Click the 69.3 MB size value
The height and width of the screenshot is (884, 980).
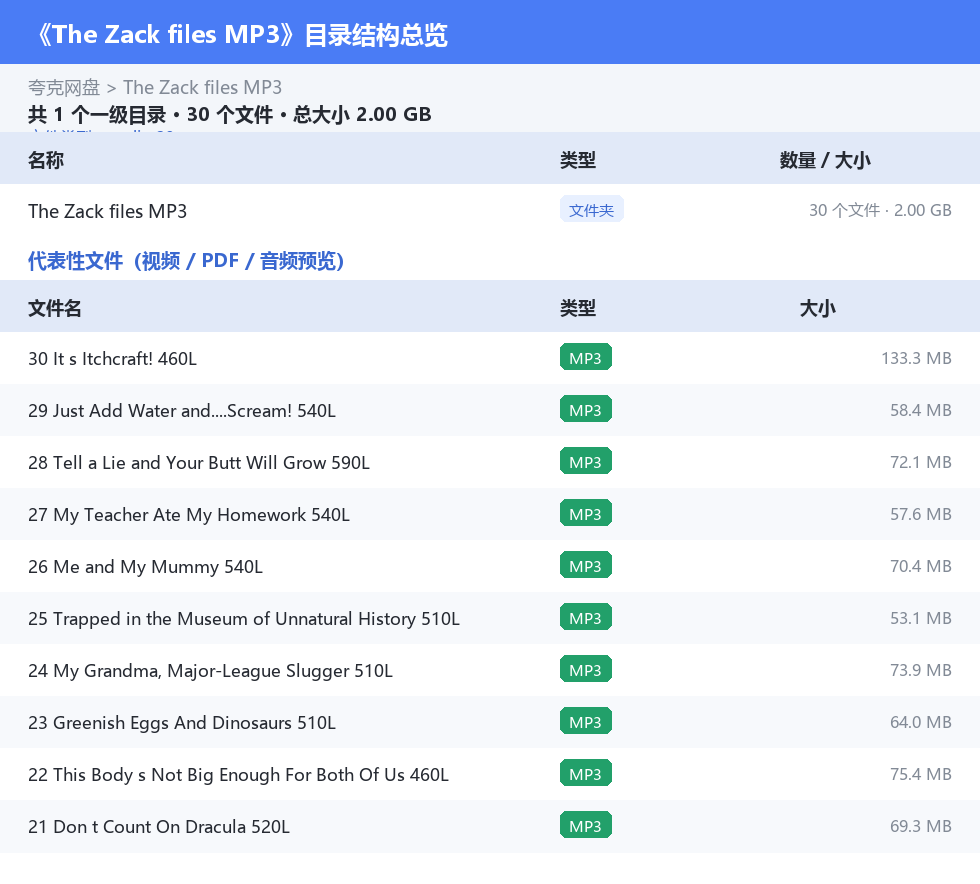[x=921, y=825]
